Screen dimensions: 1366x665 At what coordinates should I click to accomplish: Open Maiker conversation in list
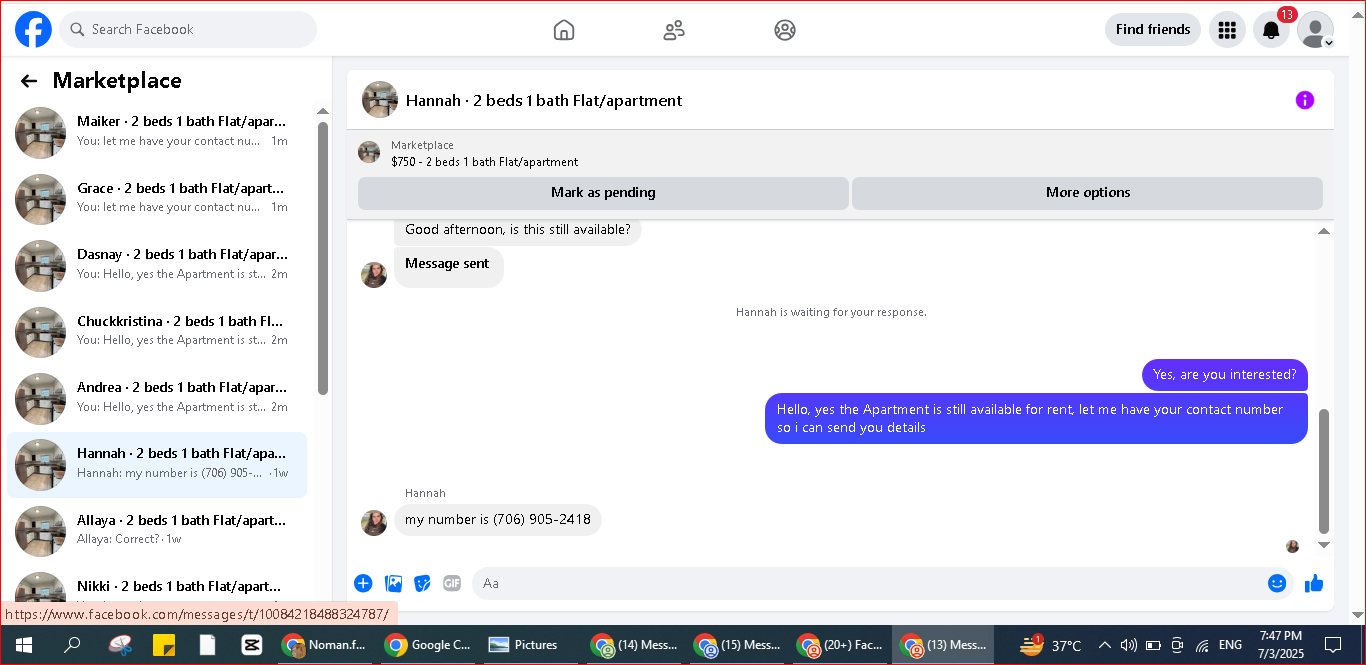point(157,131)
